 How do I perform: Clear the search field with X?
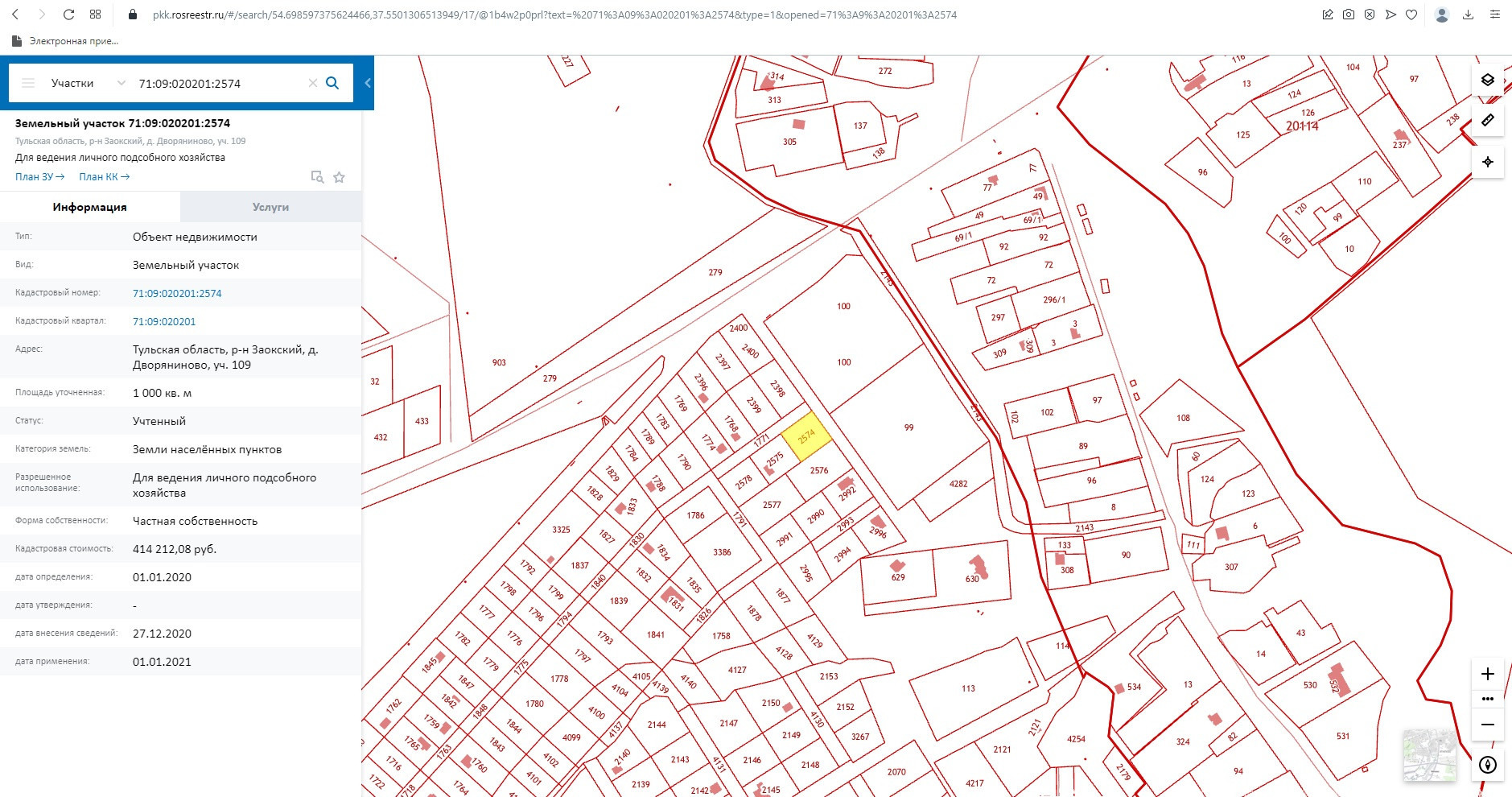tap(313, 83)
